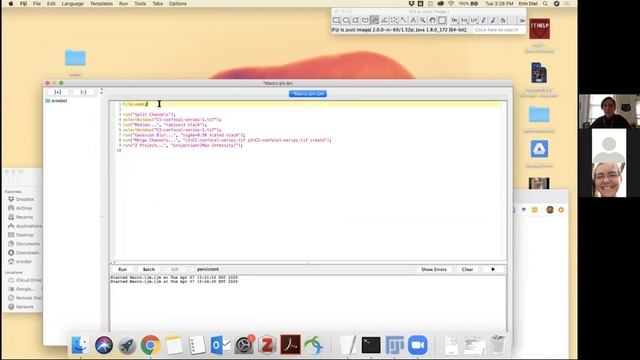Select the Paintbrush tool in Fiji toolbar
The height and width of the screenshot is (360, 640).
coord(493,20)
